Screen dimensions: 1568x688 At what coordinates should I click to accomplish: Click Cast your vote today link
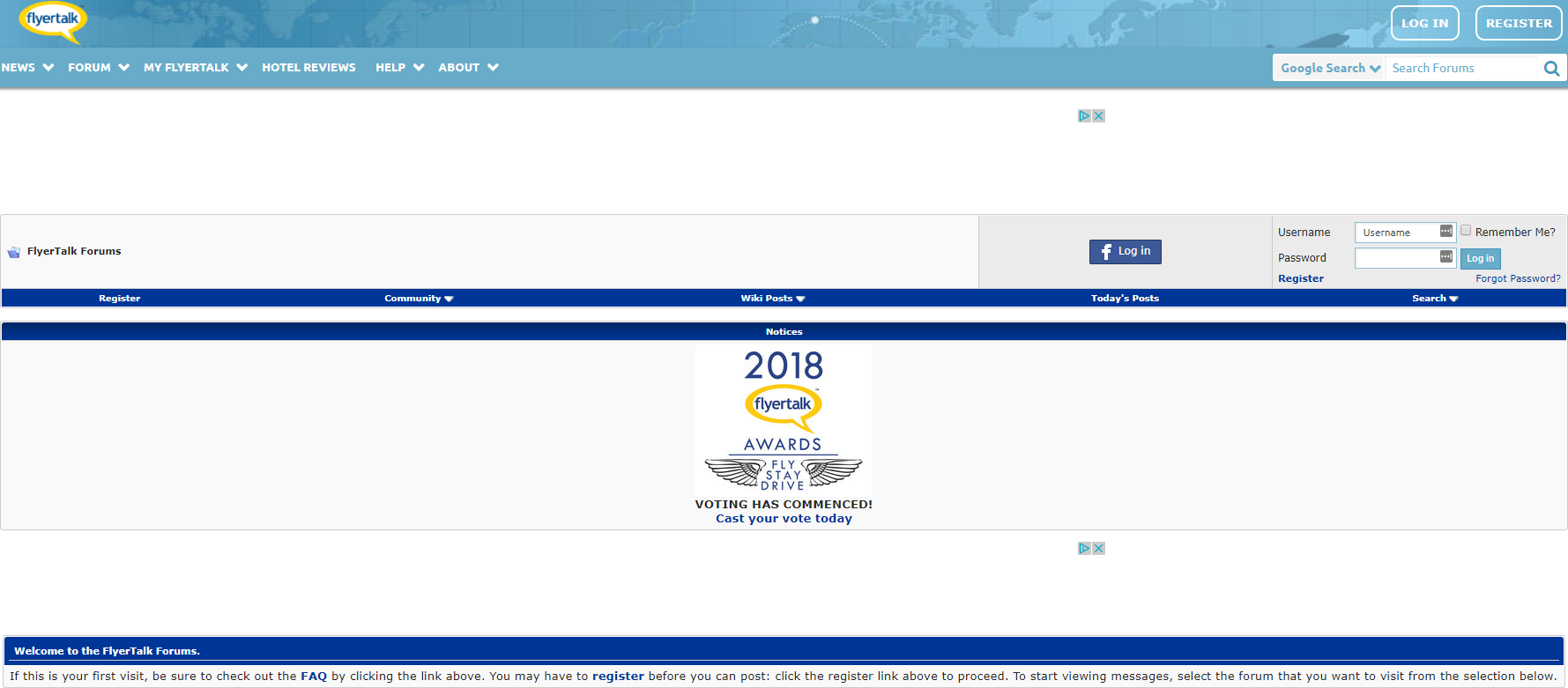point(784,519)
